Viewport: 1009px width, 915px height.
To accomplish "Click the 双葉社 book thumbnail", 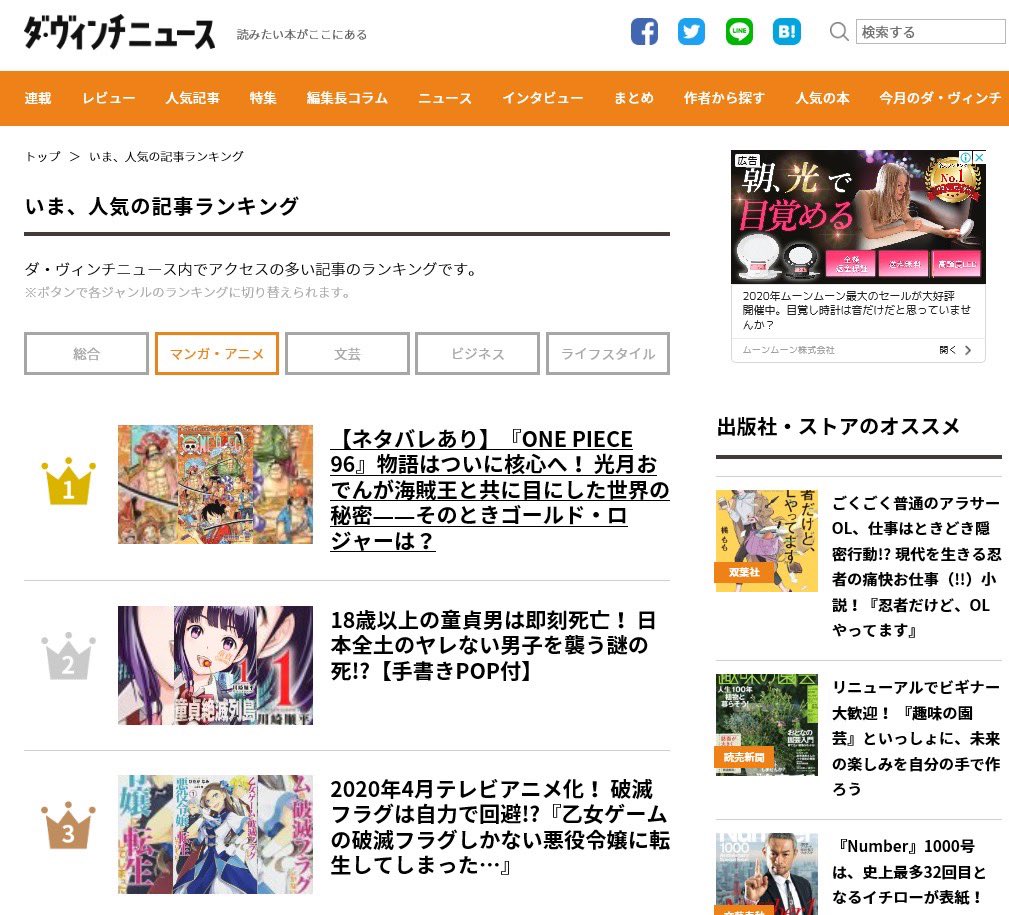I will click(766, 541).
